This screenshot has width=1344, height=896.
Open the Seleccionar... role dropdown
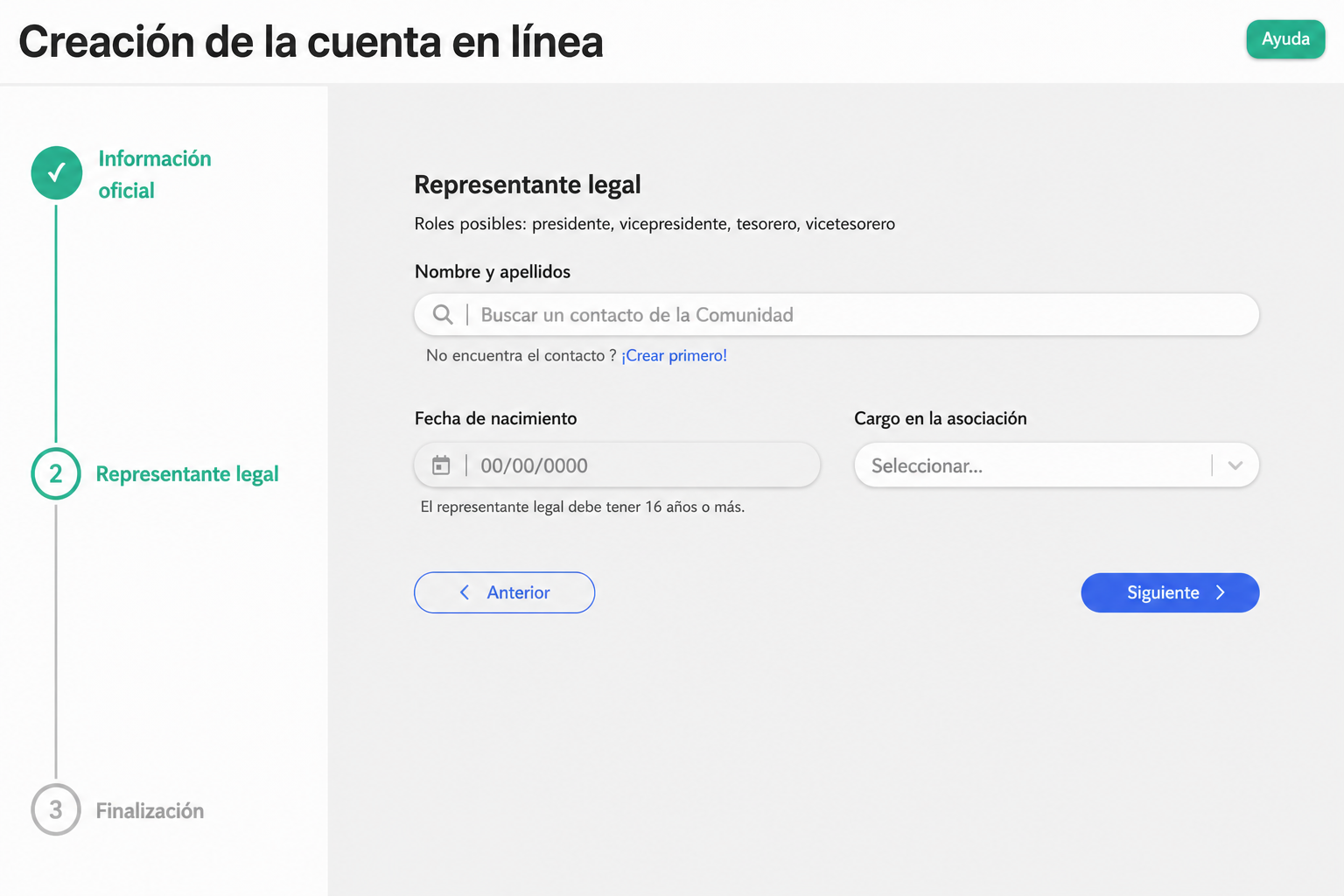point(1056,465)
